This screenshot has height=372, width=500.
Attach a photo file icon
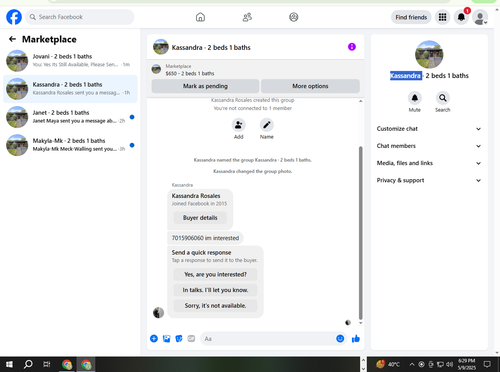click(x=166, y=339)
